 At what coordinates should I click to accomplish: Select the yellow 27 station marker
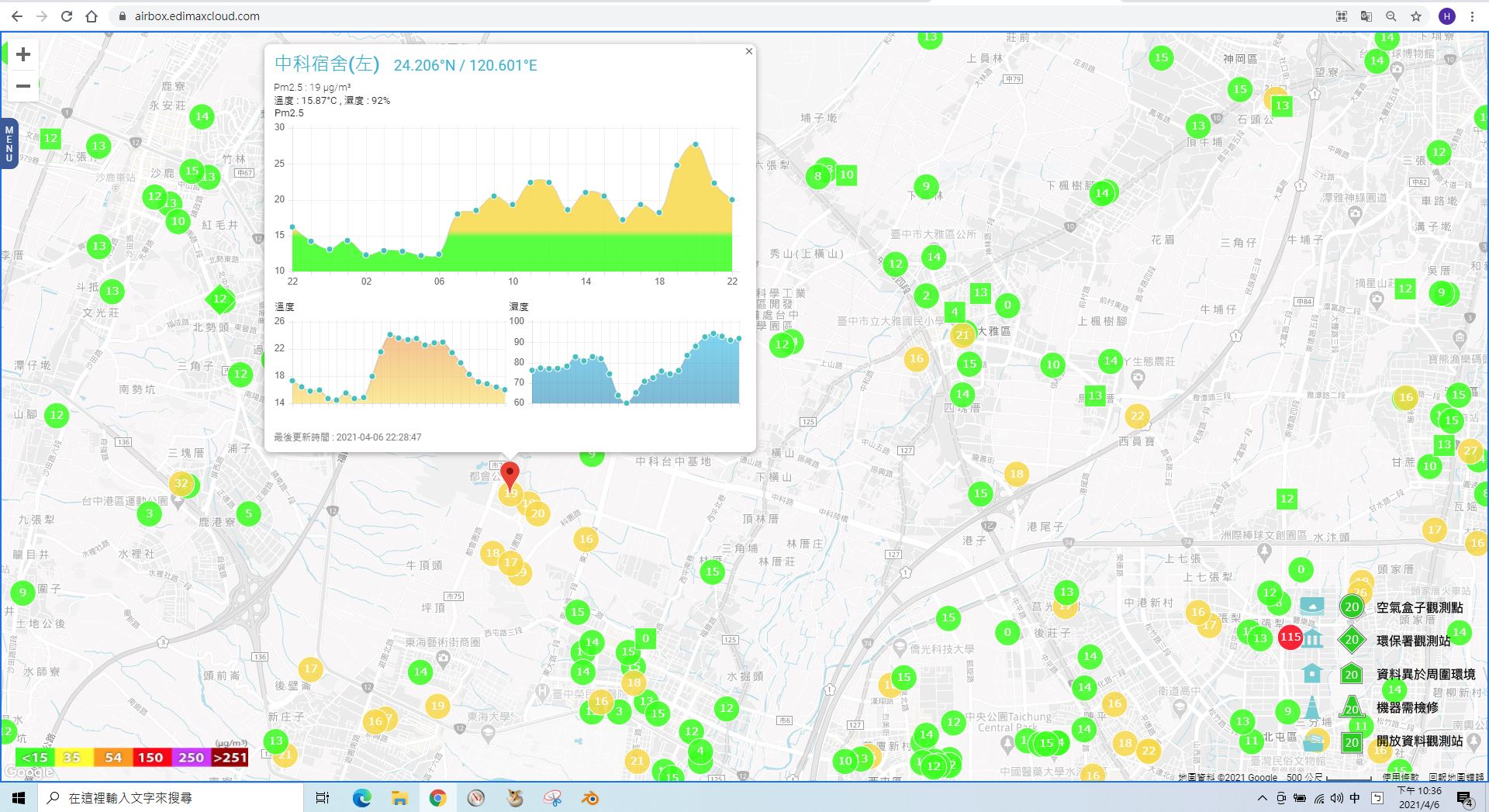click(x=1470, y=451)
